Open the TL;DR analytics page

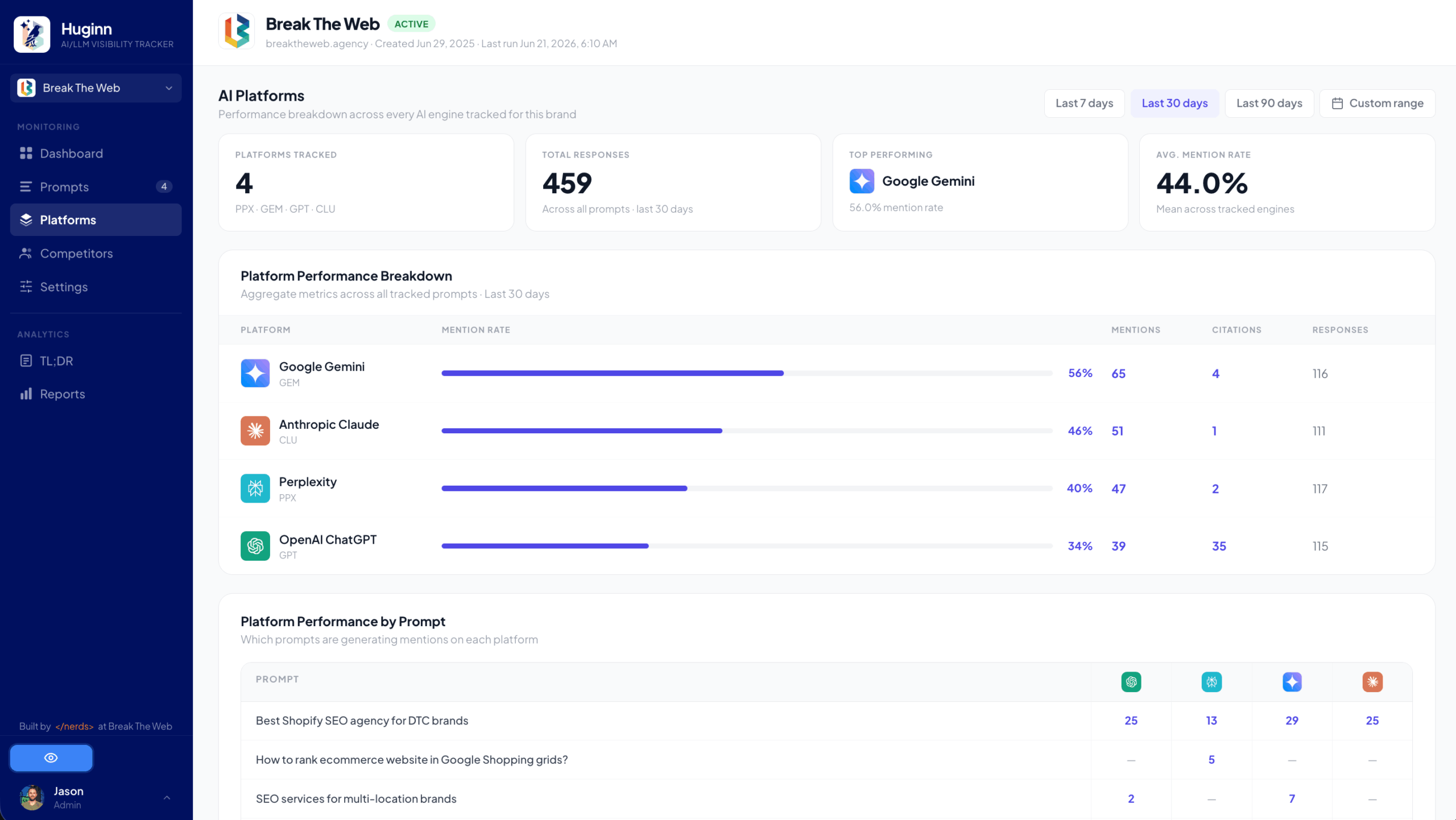(96, 361)
